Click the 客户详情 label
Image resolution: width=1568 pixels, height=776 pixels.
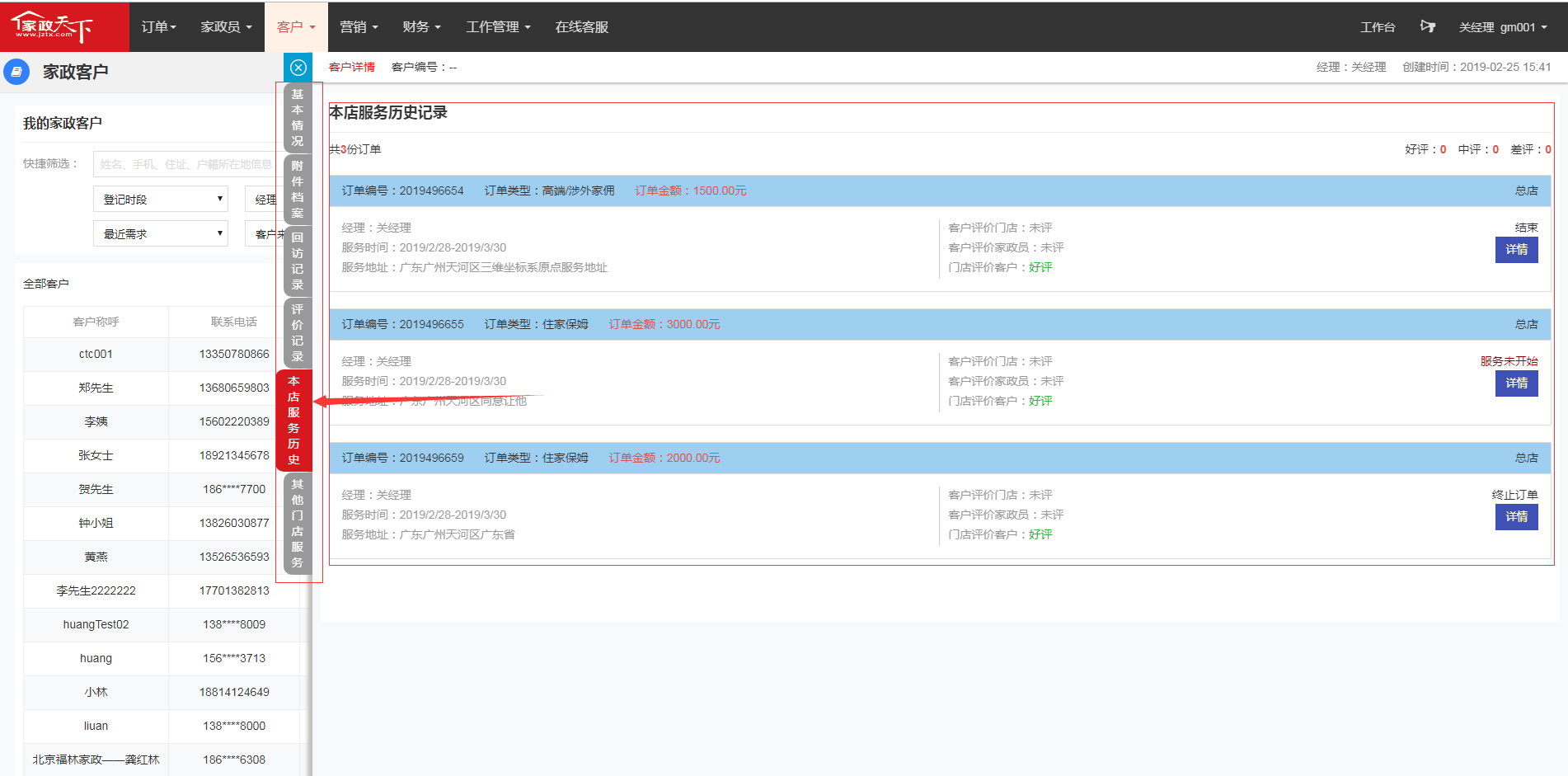(x=352, y=67)
